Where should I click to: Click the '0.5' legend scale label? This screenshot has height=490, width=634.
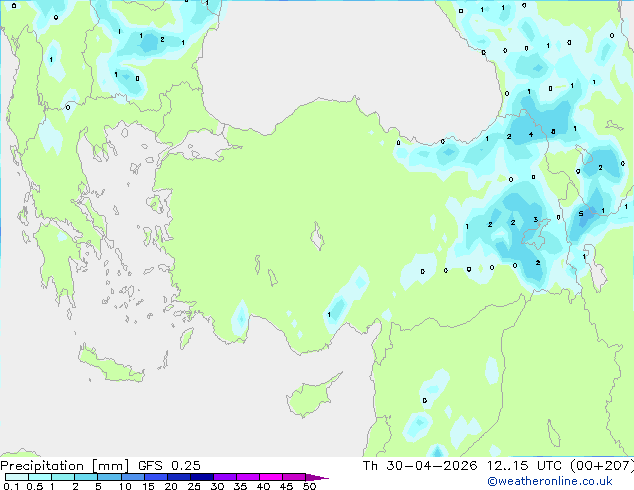tap(34, 486)
